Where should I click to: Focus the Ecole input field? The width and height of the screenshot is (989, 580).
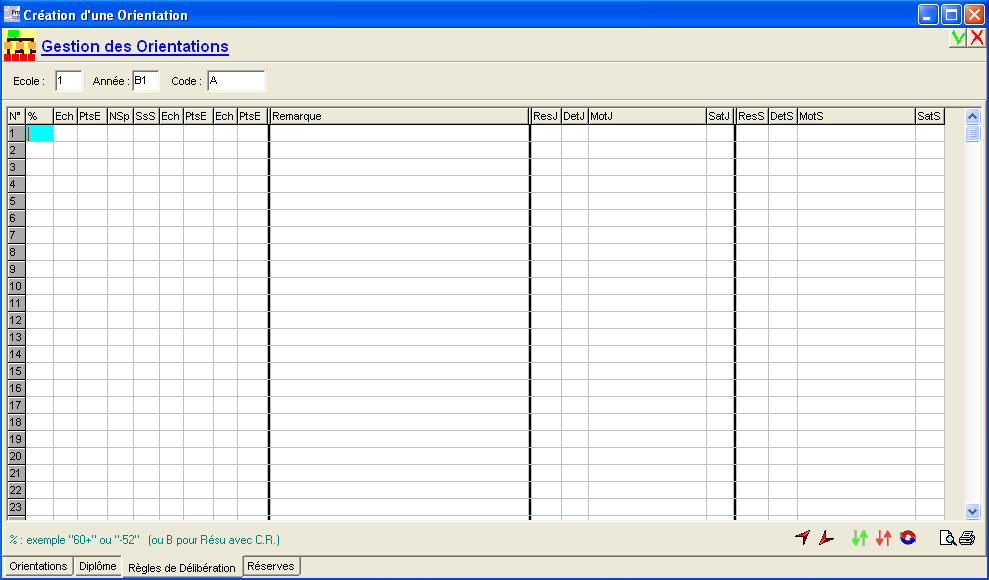(68, 81)
